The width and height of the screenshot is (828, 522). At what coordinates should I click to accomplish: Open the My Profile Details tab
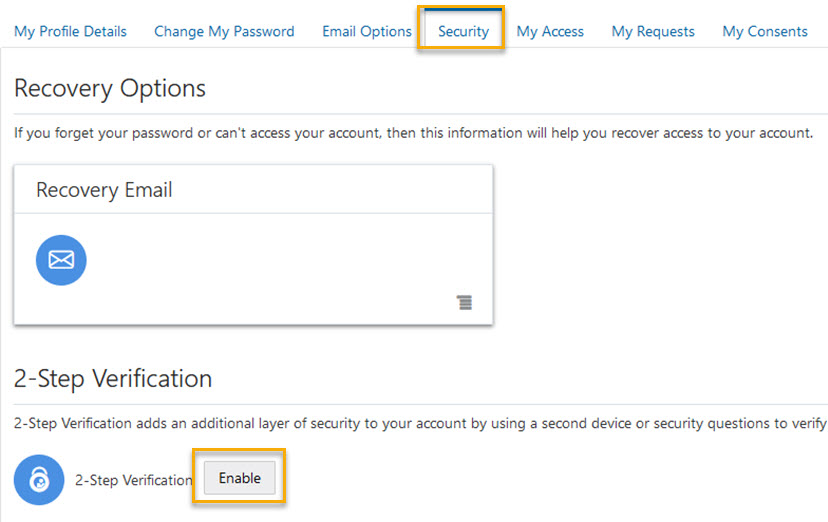70,31
